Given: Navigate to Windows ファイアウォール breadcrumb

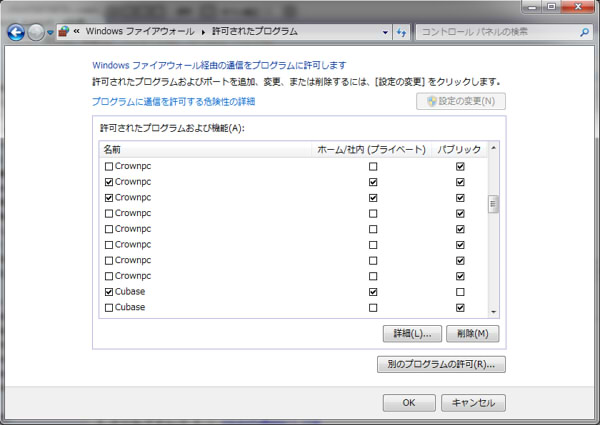Looking at the screenshot, I should click(140, 31).
